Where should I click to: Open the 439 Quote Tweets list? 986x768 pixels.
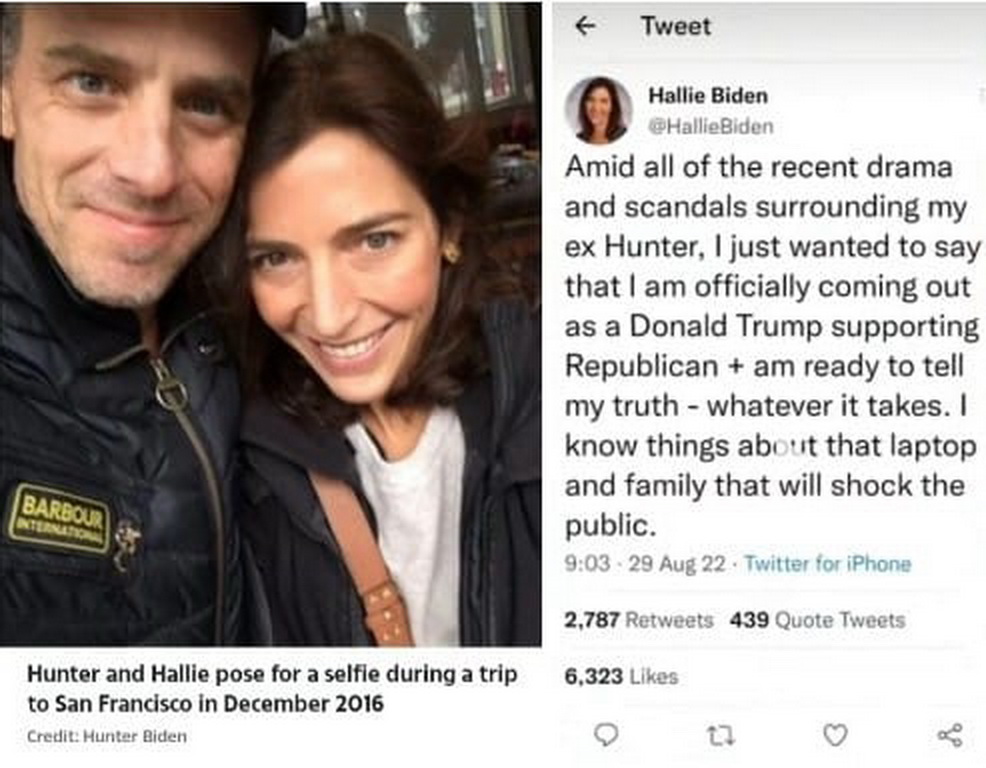coord(817,620)
